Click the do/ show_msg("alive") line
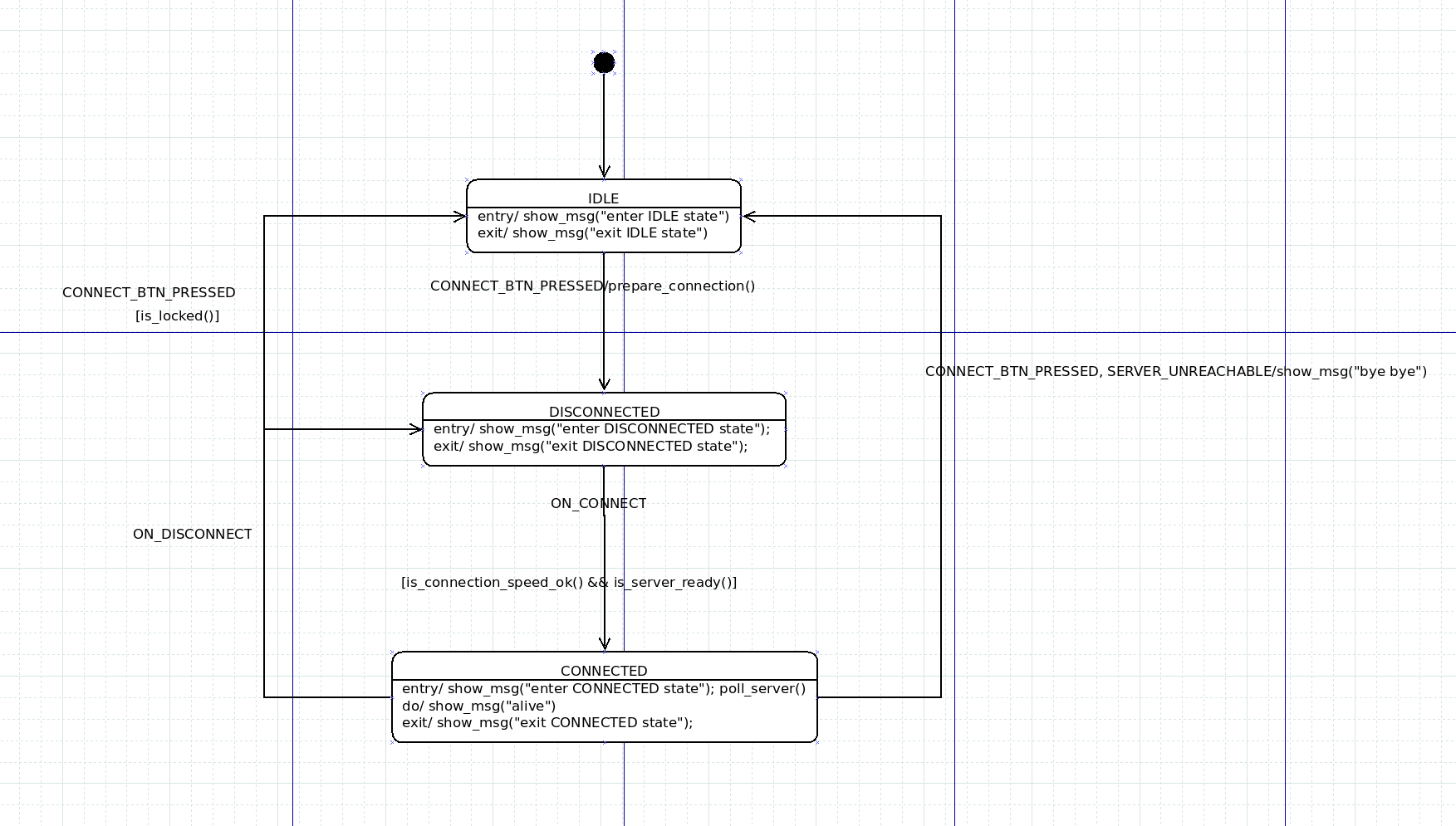Image resolution: width=1456 pixels, height=826 pixels. click(x=478, y=706)
